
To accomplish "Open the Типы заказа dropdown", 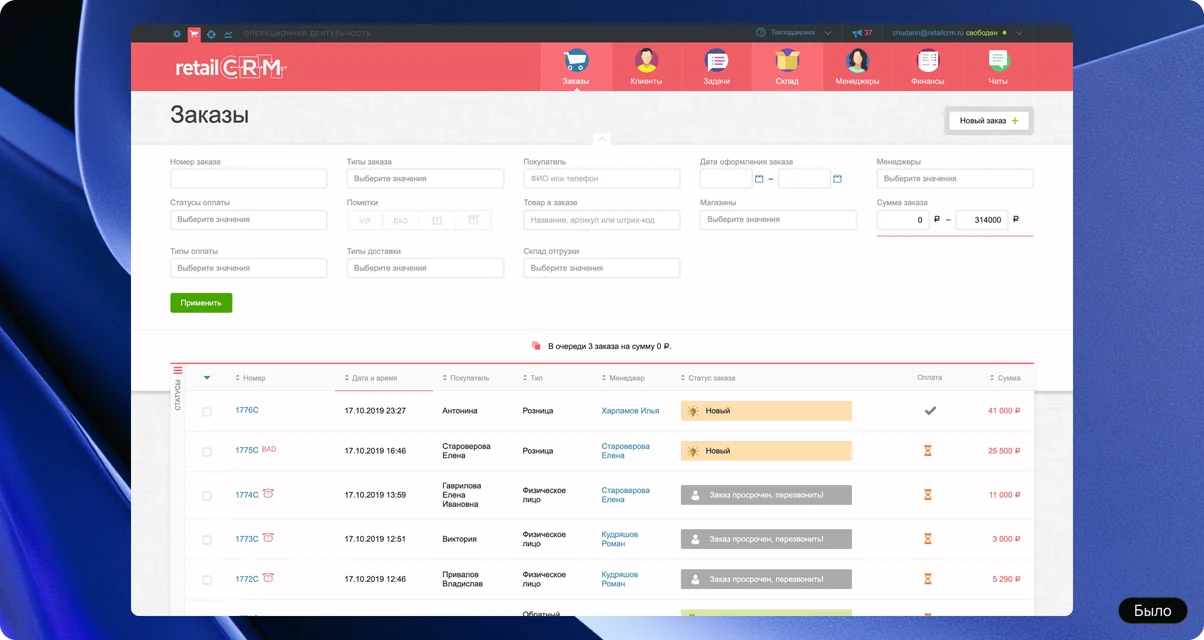I will point(425,179).
